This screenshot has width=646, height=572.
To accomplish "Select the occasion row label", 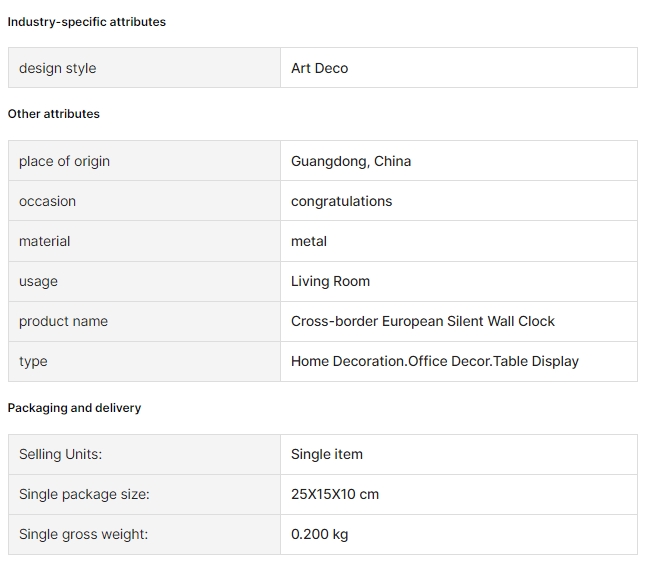I will point(47,201).
